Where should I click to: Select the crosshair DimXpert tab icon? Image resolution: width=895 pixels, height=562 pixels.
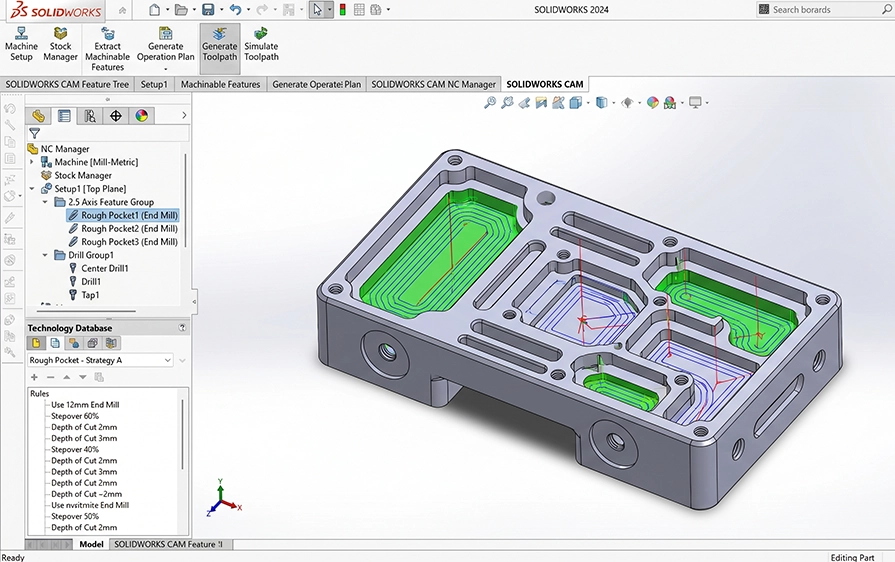(x=116, y=116)
